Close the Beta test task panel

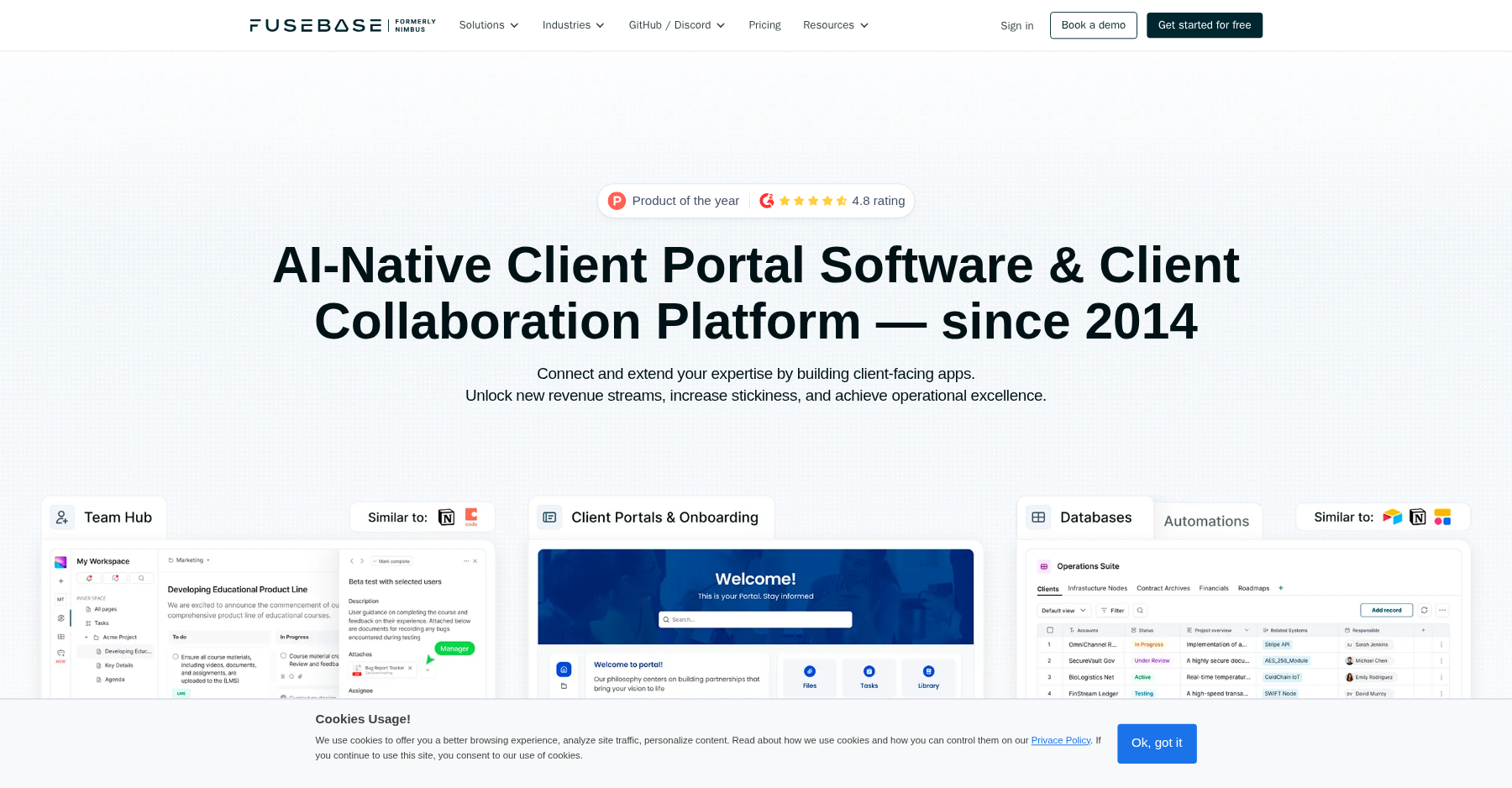click(475, 561)
